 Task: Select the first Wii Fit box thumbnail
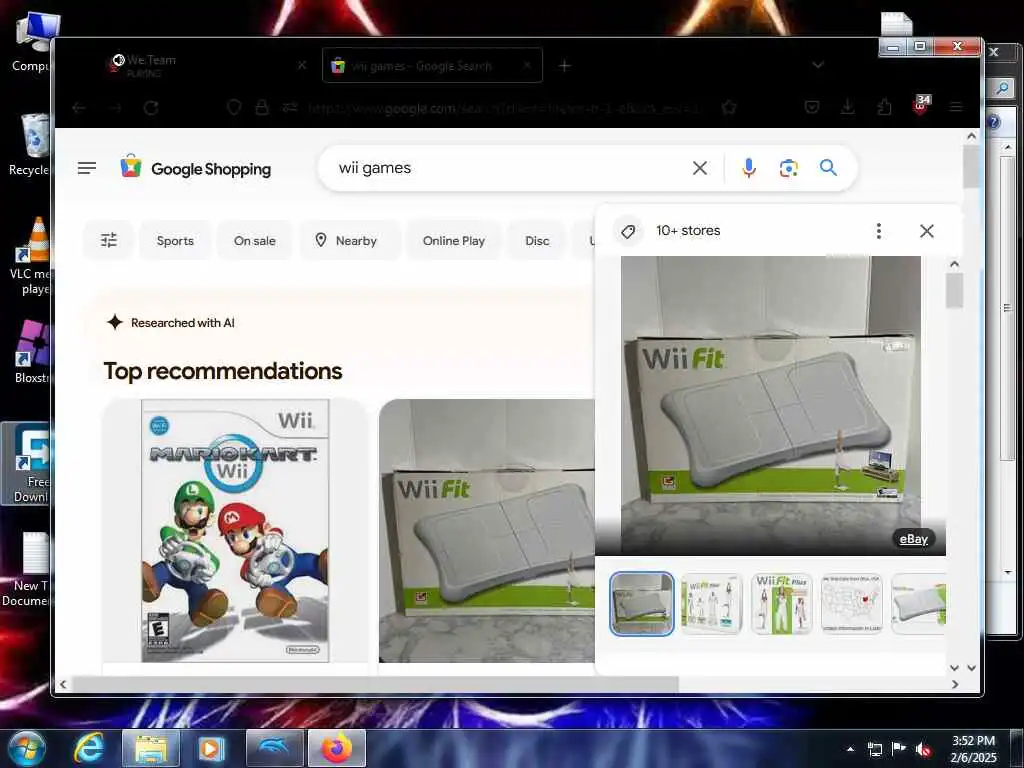641,603
